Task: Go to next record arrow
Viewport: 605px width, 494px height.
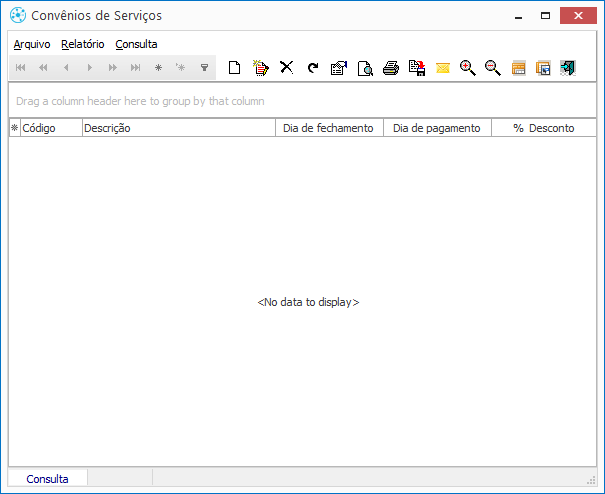Action: pos(90,68)
